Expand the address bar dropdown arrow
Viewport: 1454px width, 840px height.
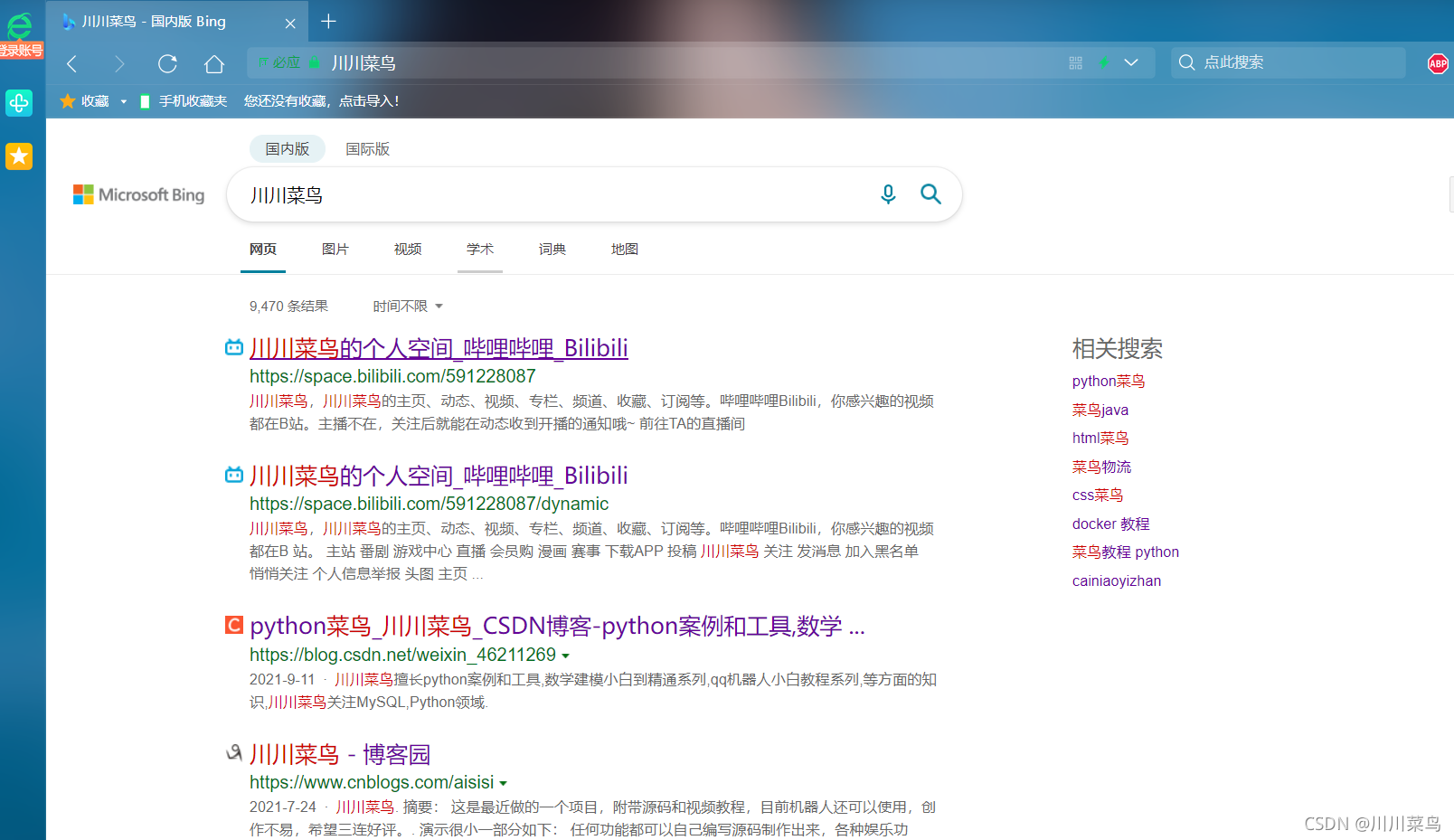[1131, 62]
